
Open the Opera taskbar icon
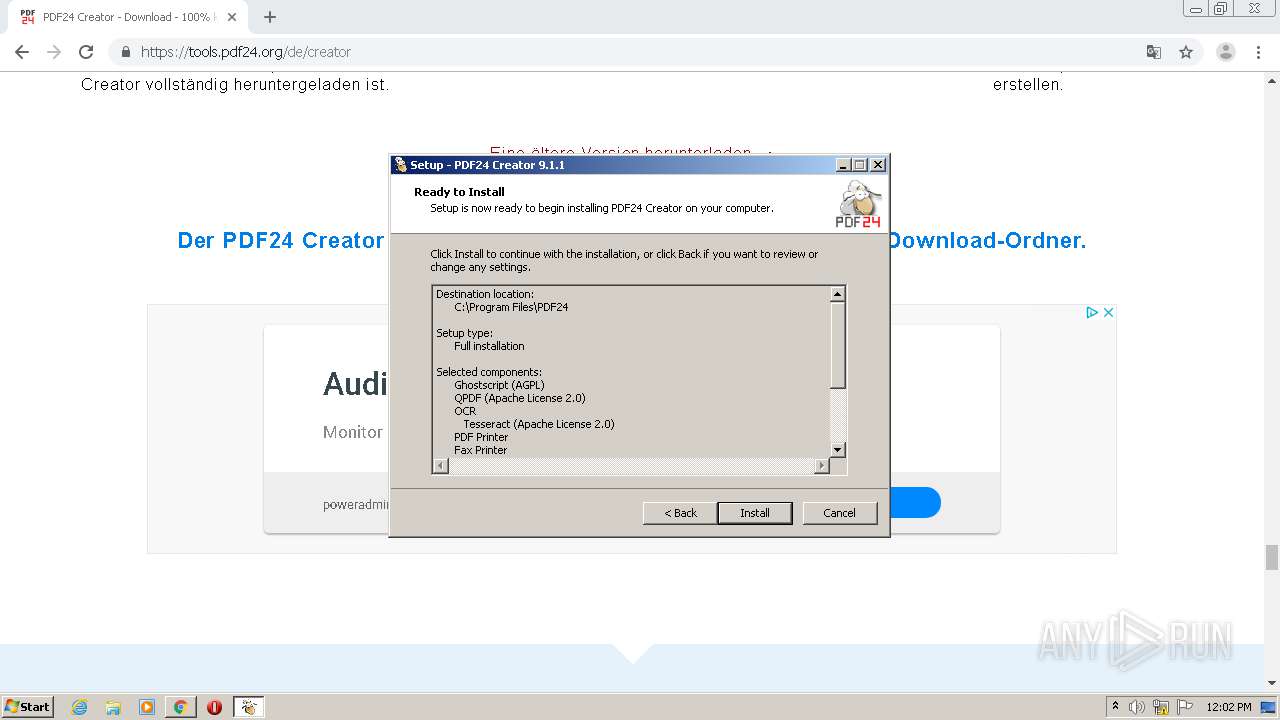(x=214, y=707)
